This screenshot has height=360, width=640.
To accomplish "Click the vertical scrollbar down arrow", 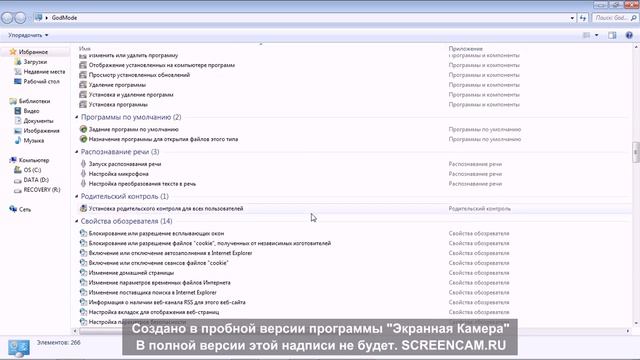I will [x=636, y=323].
